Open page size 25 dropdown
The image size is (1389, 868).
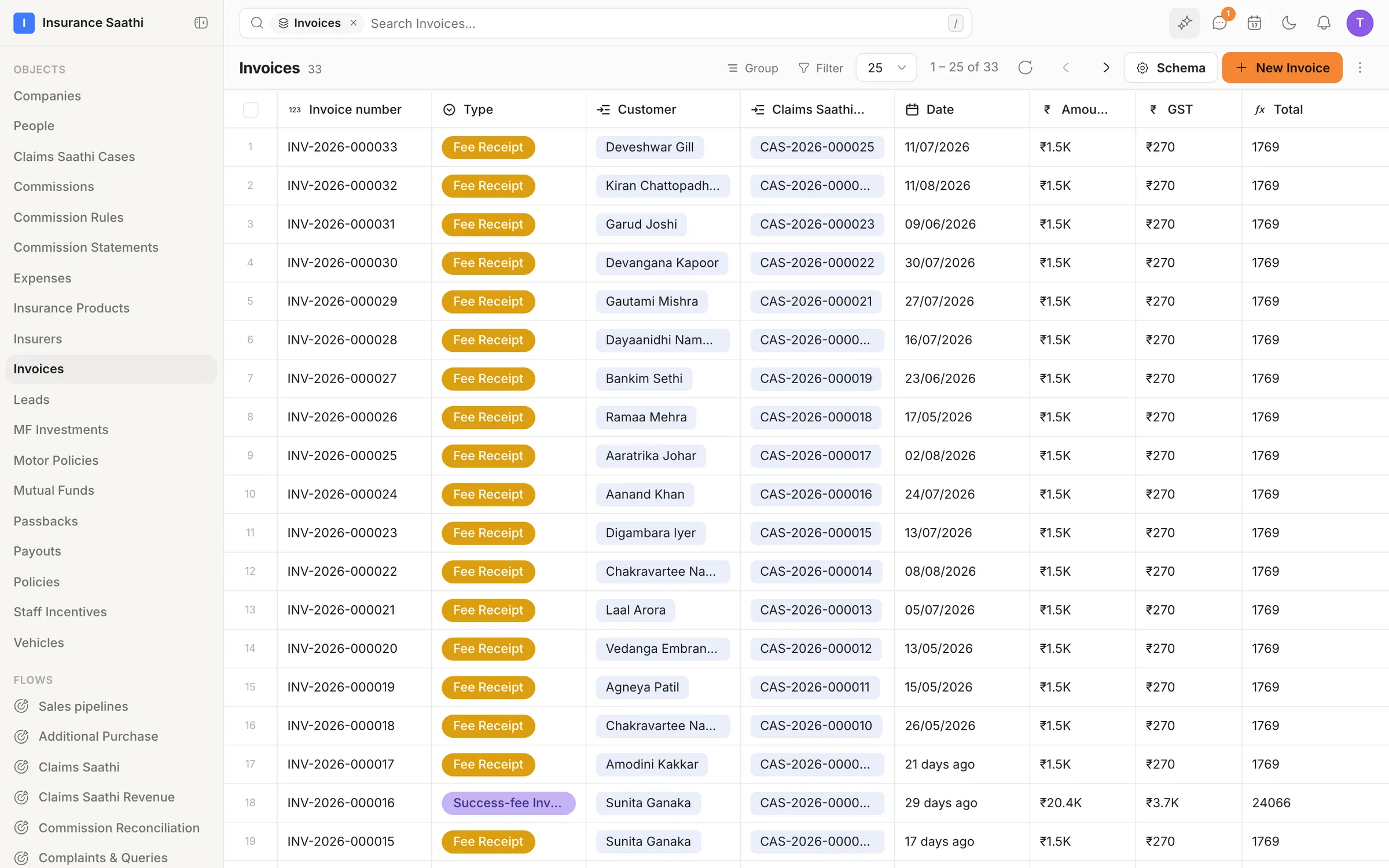[x=885, y=68]
